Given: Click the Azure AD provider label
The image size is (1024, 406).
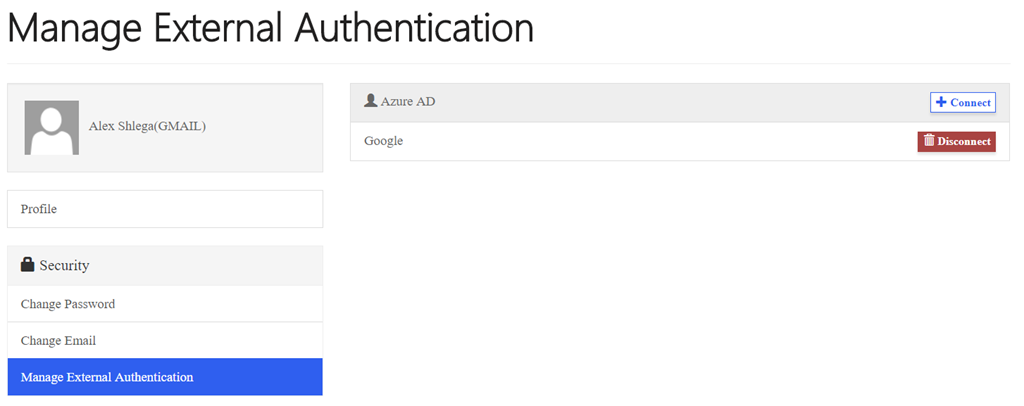Looking at the screenshot, I should (x=408, y=102).
